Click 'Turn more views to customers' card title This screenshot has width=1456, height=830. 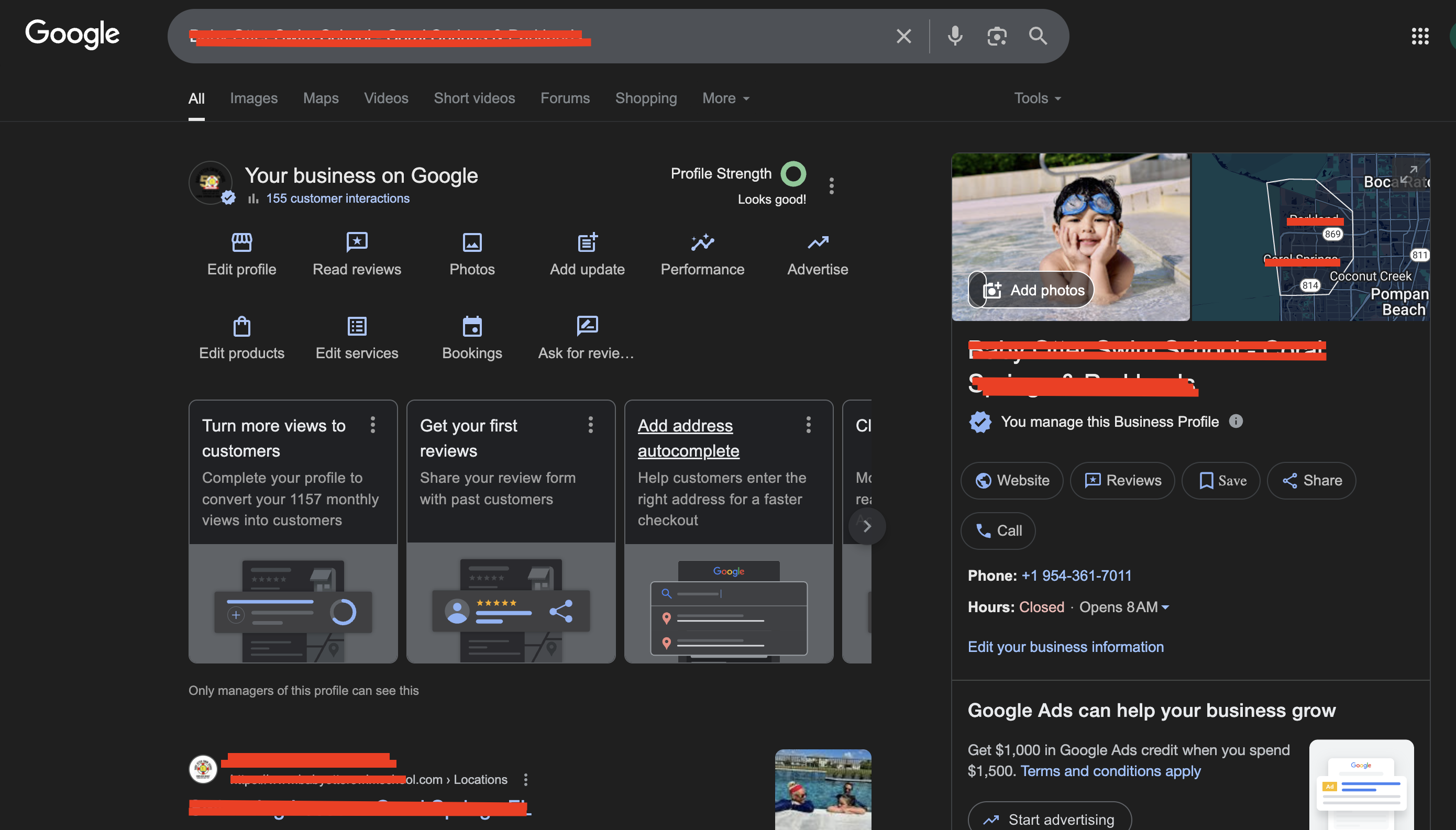coord(273,438)
